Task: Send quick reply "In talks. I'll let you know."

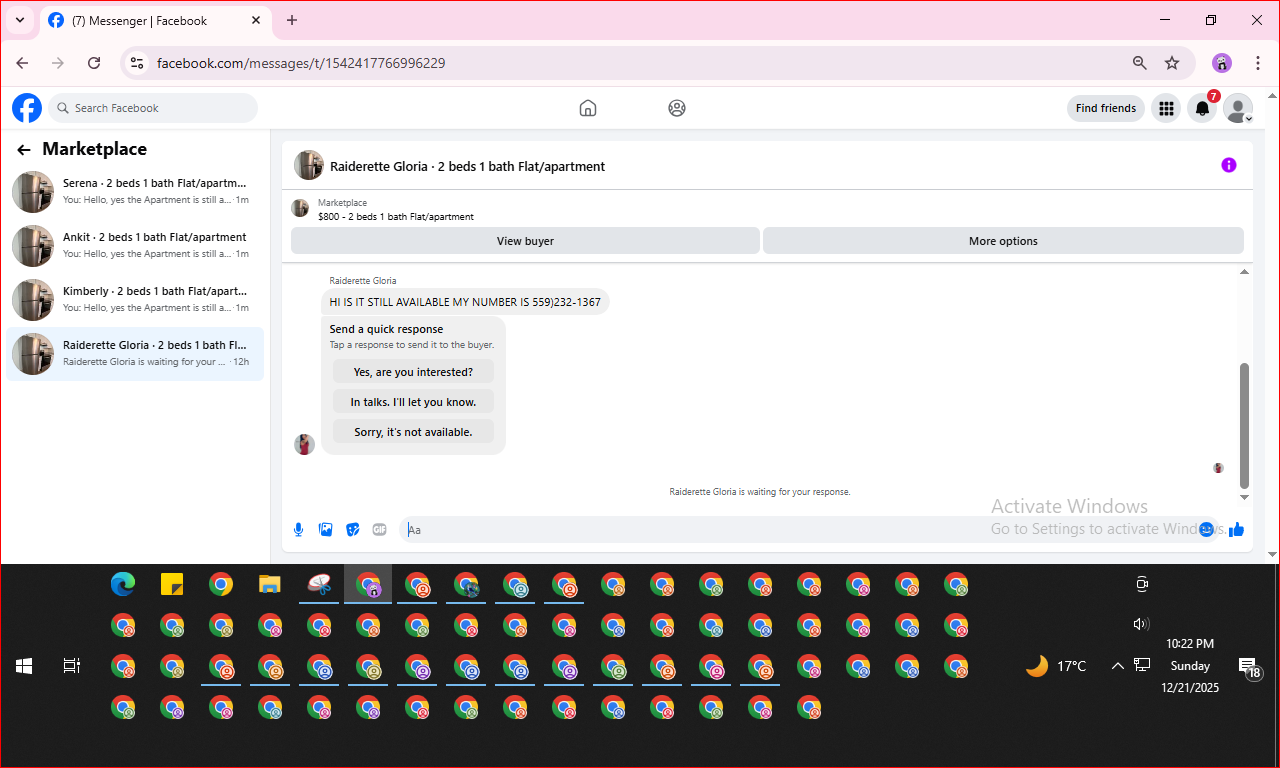Action: tap(413, 402)
